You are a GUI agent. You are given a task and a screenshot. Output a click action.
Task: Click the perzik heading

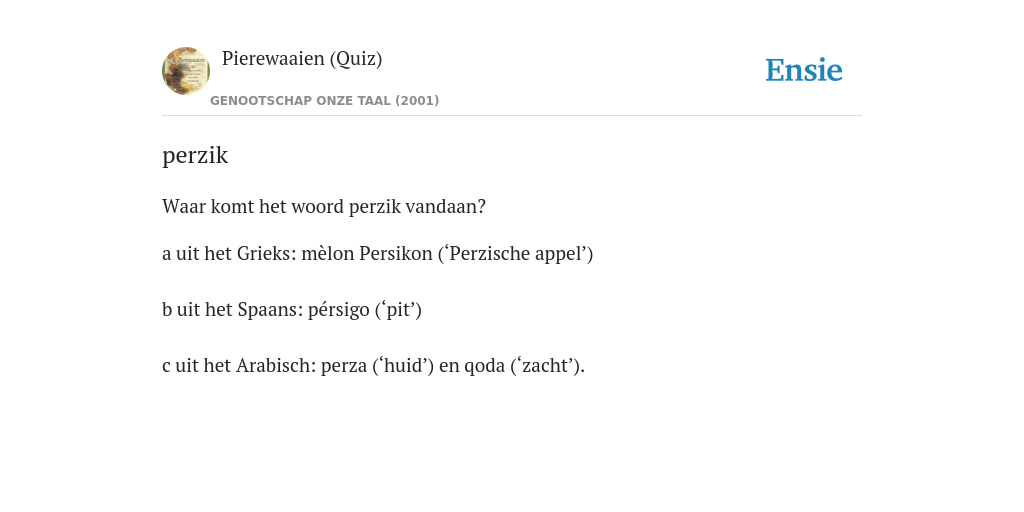(195, 155)
